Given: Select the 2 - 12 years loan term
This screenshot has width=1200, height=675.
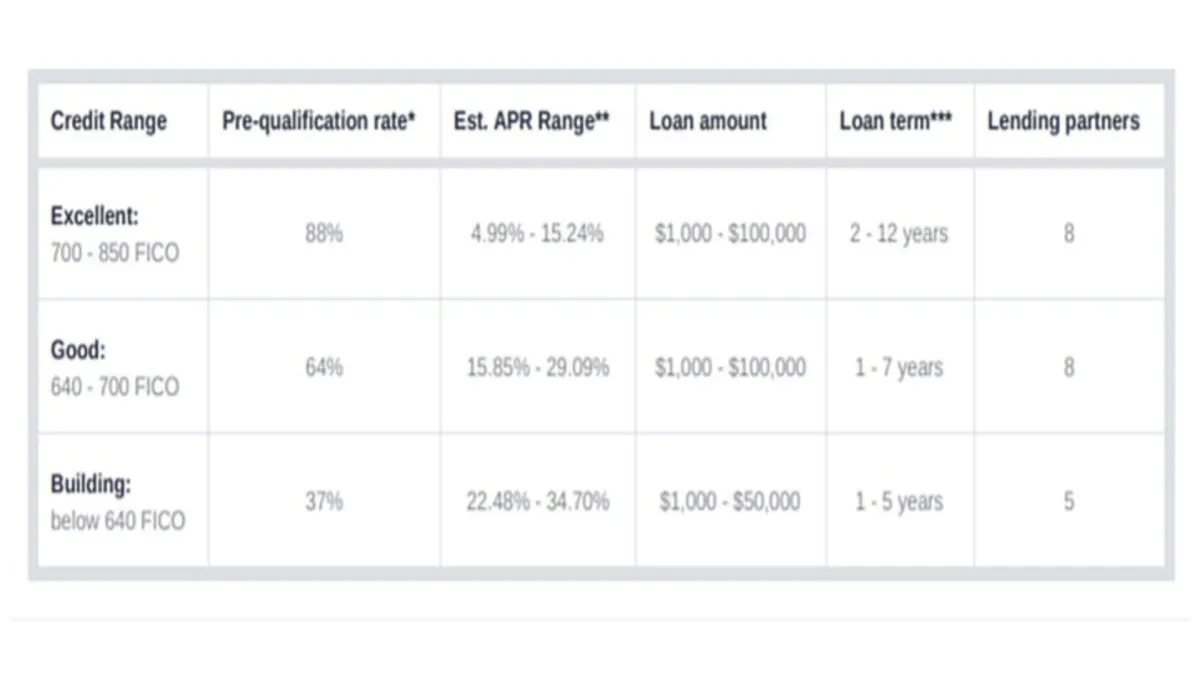Looking at the screenshot, I should tap(899, 234).
